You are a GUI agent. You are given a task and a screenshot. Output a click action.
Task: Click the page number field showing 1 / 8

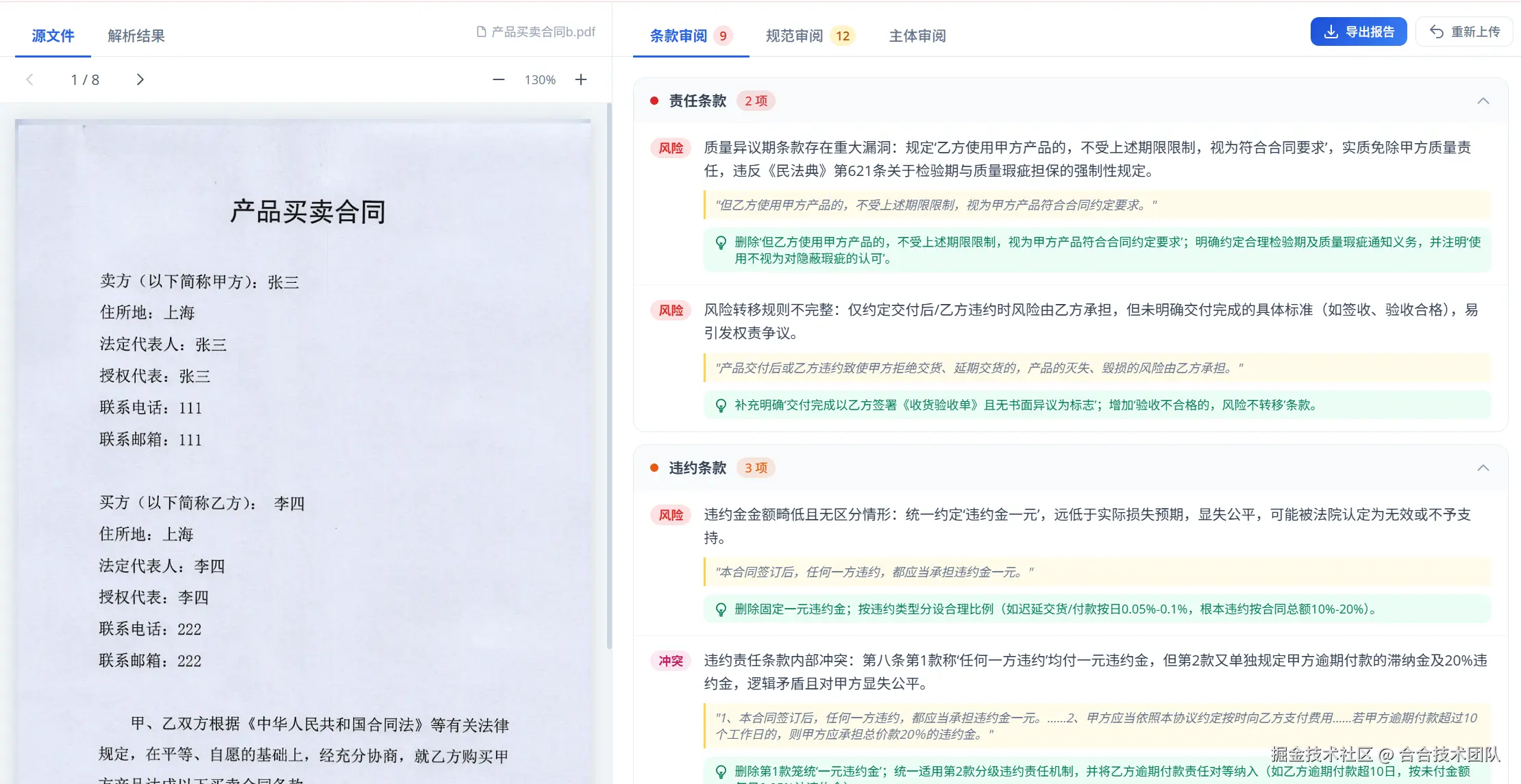(x=85, y=79)
